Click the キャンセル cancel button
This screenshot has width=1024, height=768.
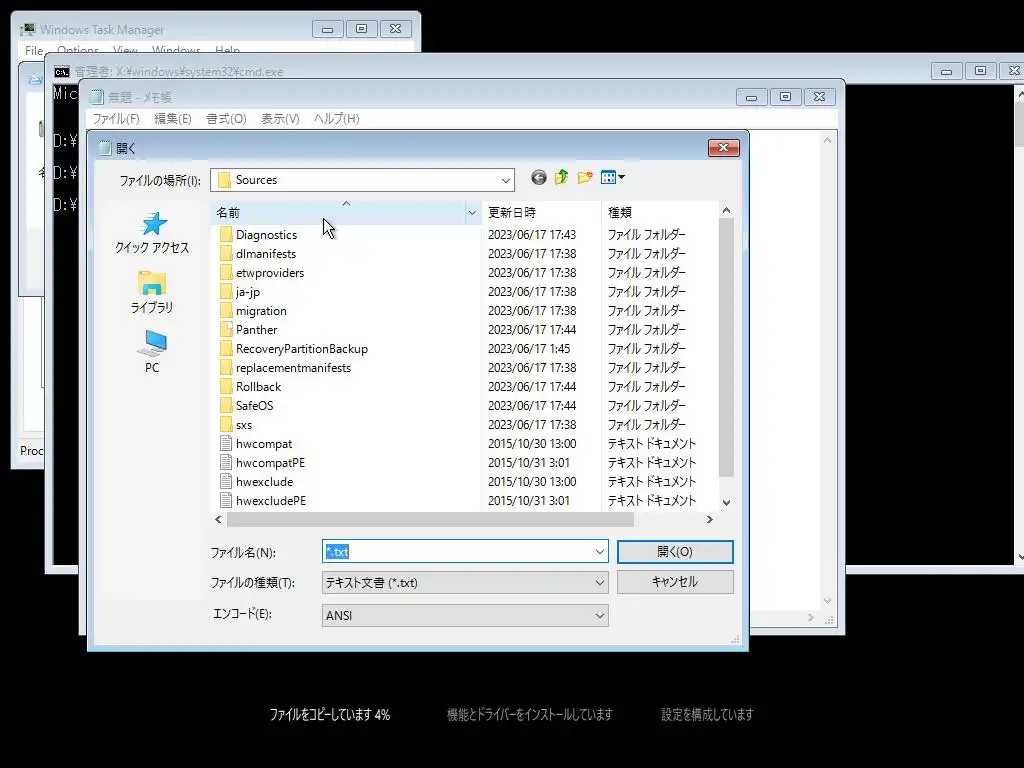[x=675, y=582]
